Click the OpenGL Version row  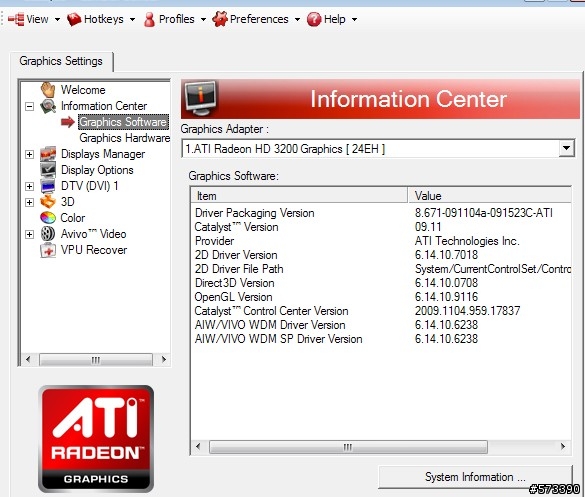point(381,297)
